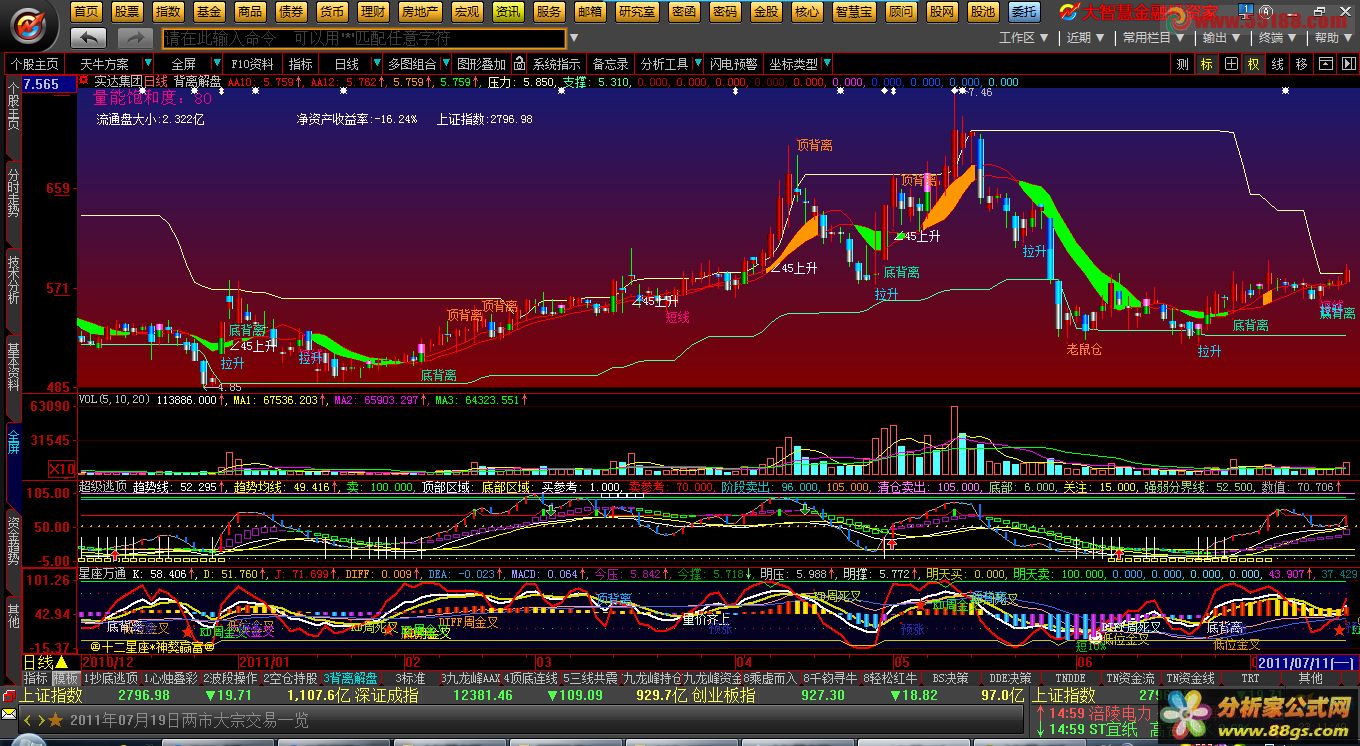Click 闪电预警 toolbar item

click(733, 64)
